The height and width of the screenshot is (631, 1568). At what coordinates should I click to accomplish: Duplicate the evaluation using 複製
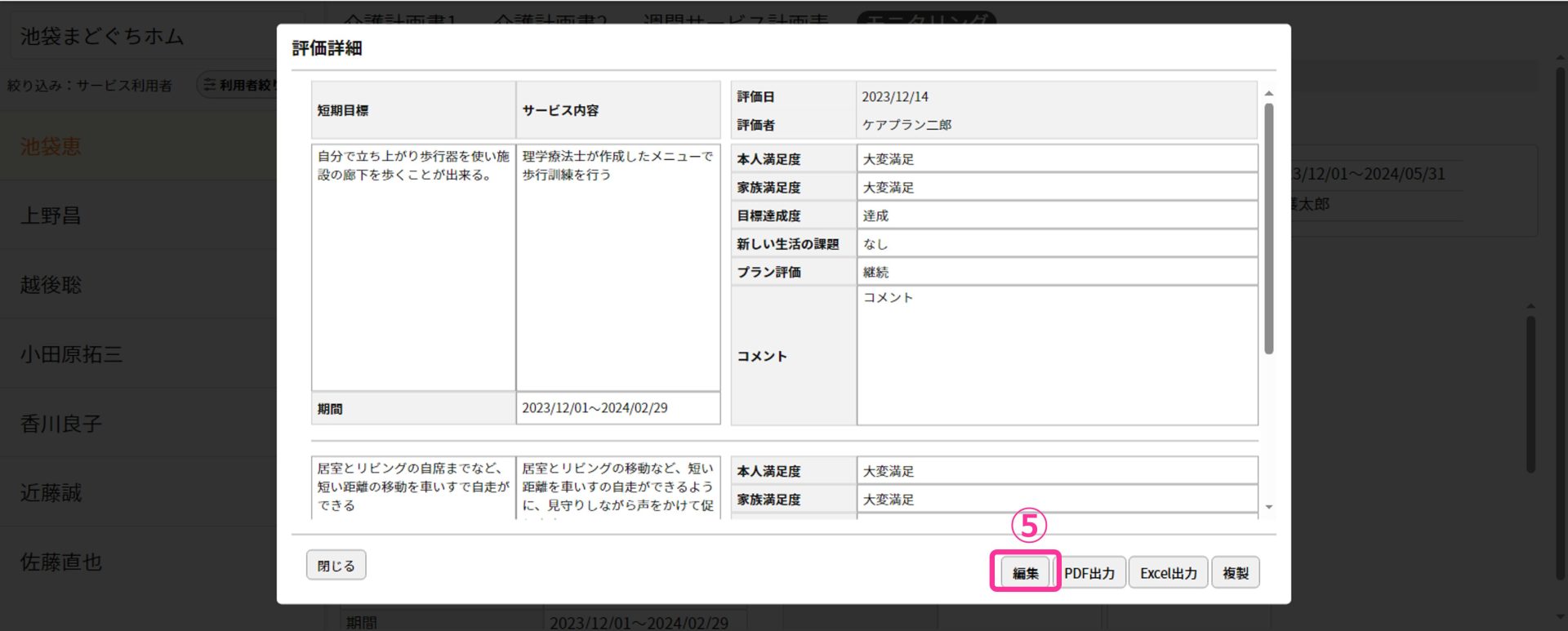coord(1235,572)
